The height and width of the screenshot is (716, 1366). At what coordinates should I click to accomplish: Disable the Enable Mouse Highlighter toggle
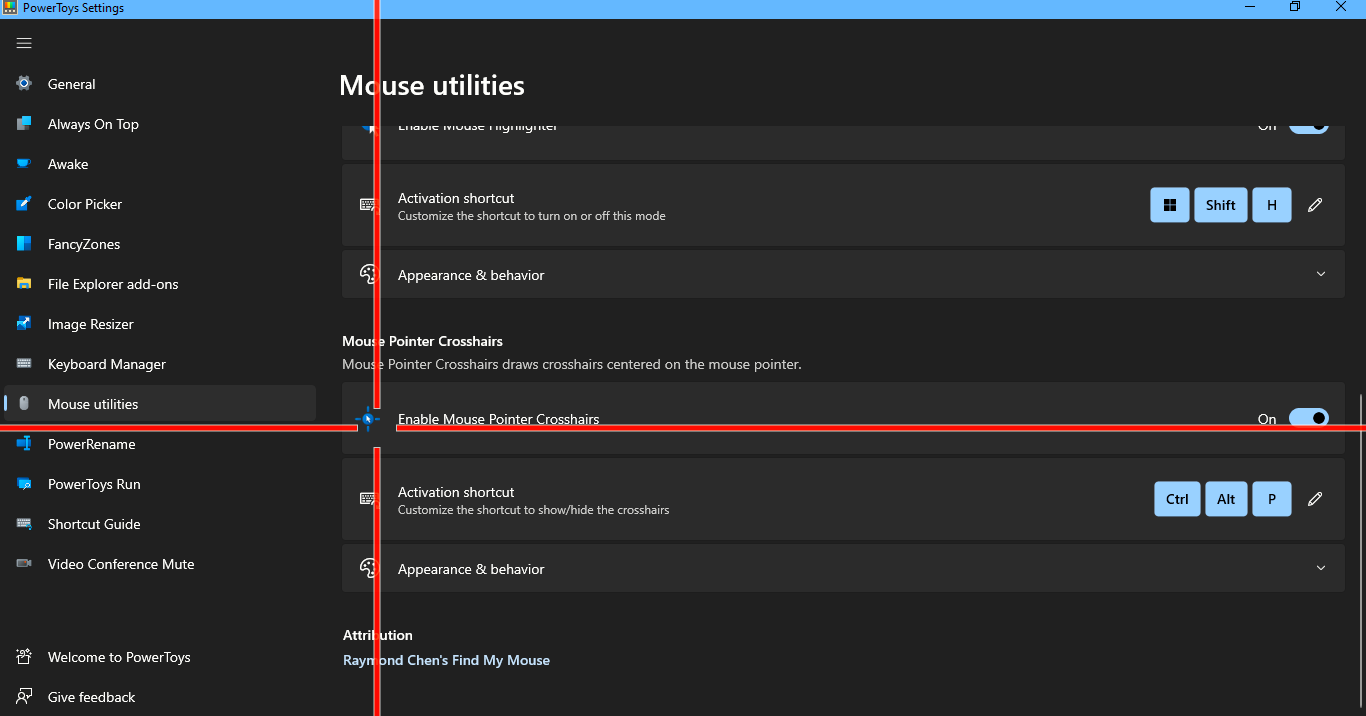1309,124
